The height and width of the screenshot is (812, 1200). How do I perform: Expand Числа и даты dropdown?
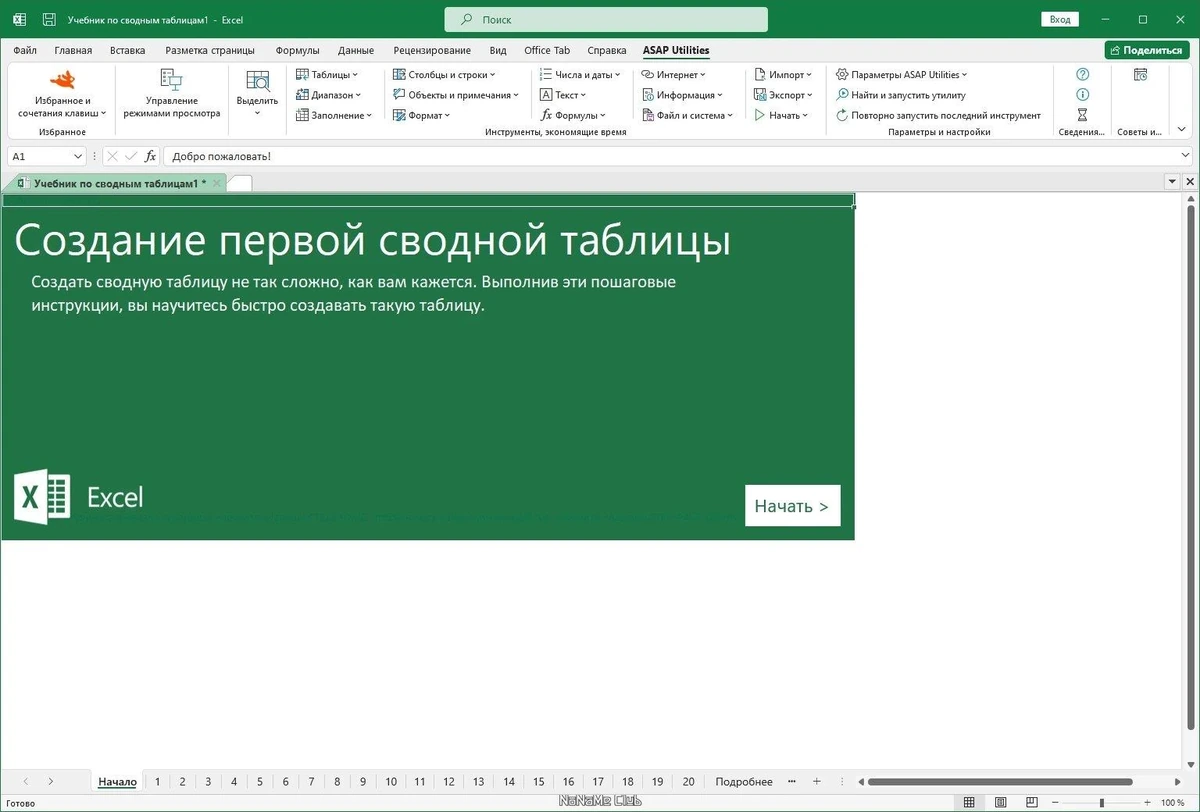580,75
